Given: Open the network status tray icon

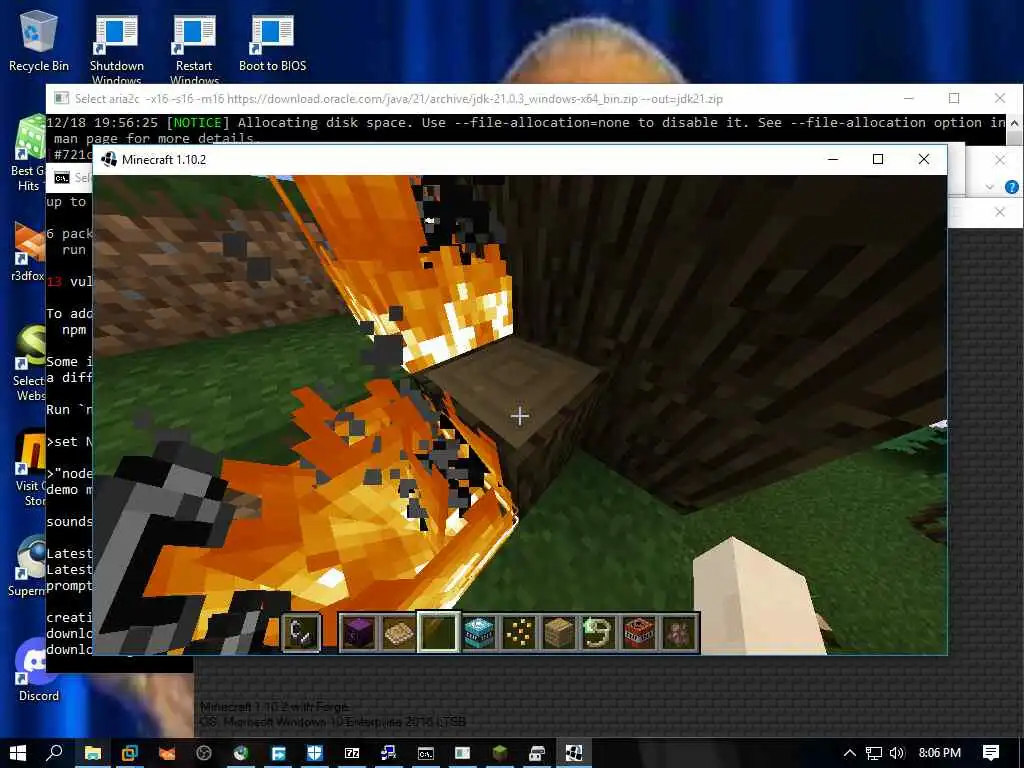Looking at the screenshot, I should click(873, 753).
